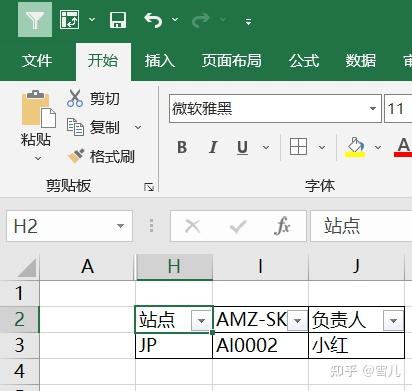Select cell containing AI0002

click(261, 345)
